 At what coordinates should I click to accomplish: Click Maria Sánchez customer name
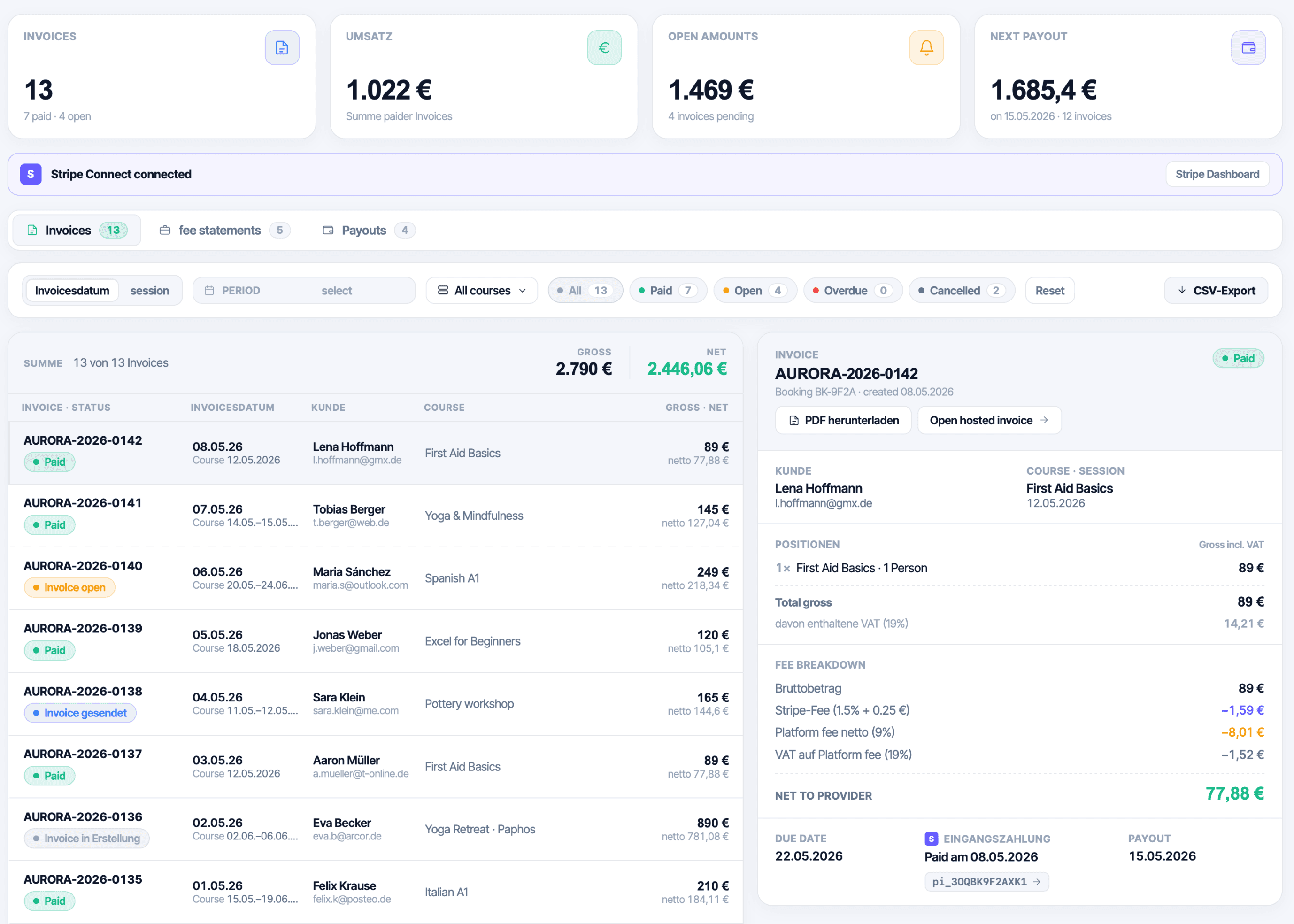tap(351, 572)
